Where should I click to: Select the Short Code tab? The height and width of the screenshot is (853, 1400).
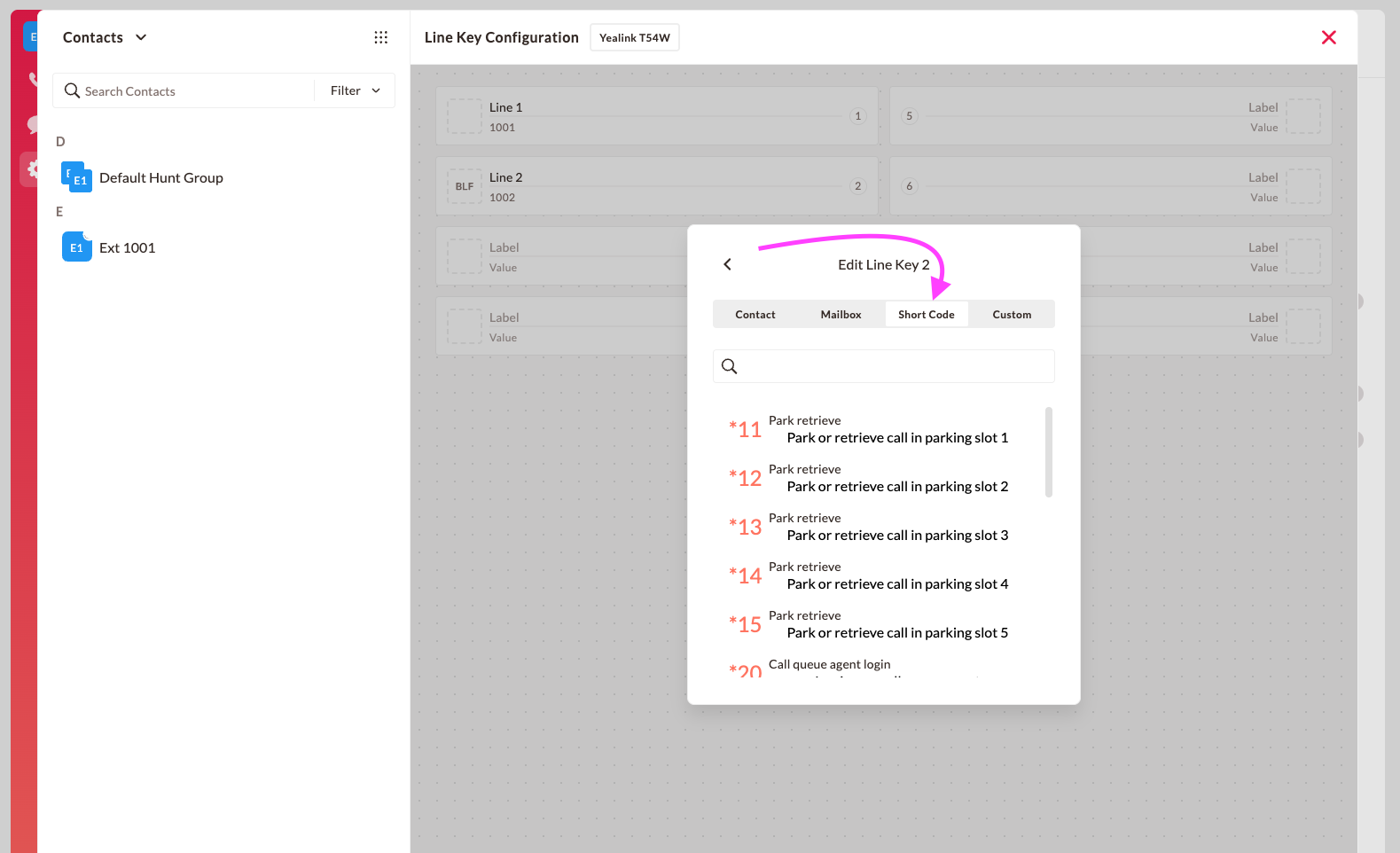(x=927, y=315)
